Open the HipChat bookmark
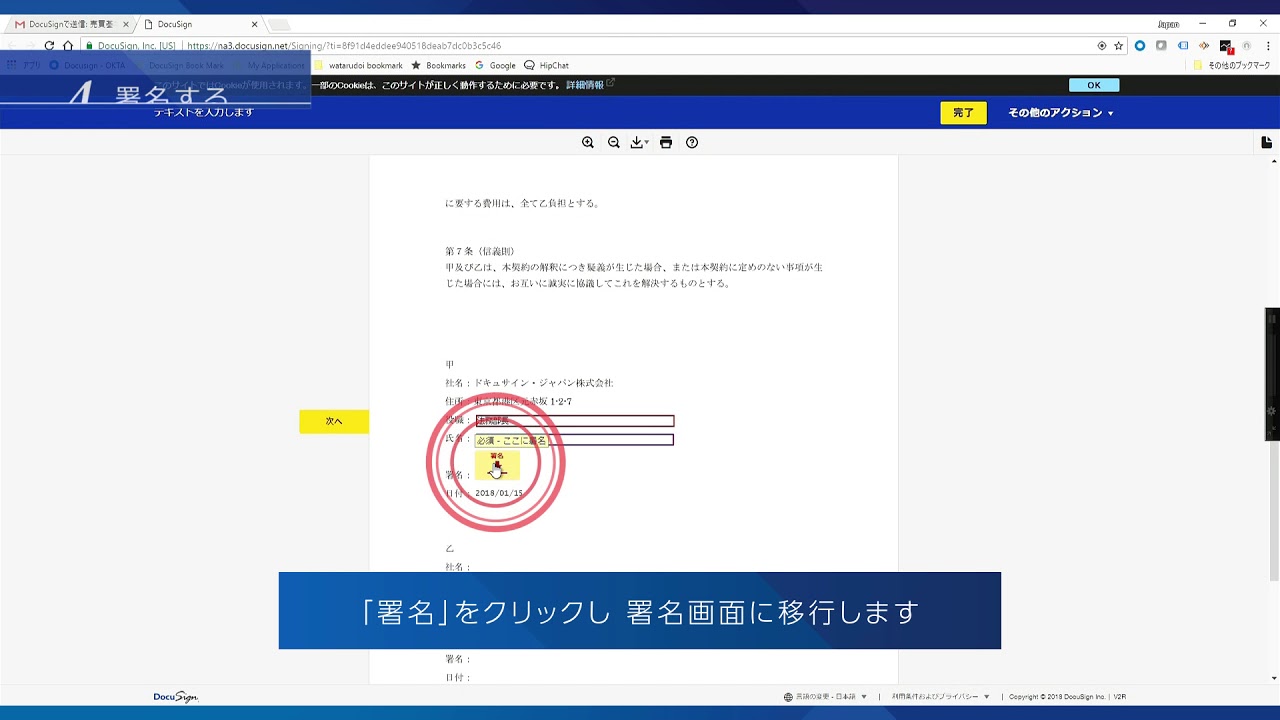The height and width of the screenshot is (720, 1280). tap(546, 65)
